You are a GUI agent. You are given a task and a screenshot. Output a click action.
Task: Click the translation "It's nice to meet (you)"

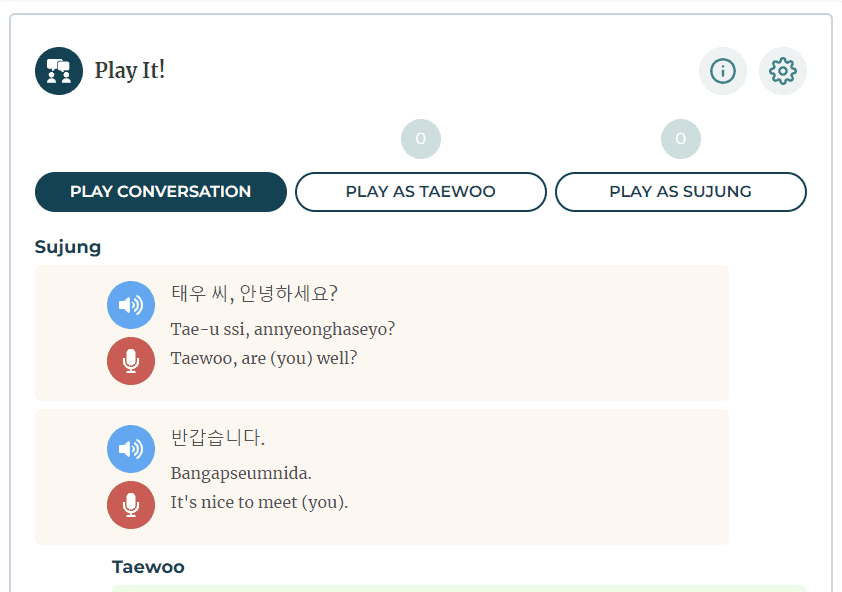point(261,502)
